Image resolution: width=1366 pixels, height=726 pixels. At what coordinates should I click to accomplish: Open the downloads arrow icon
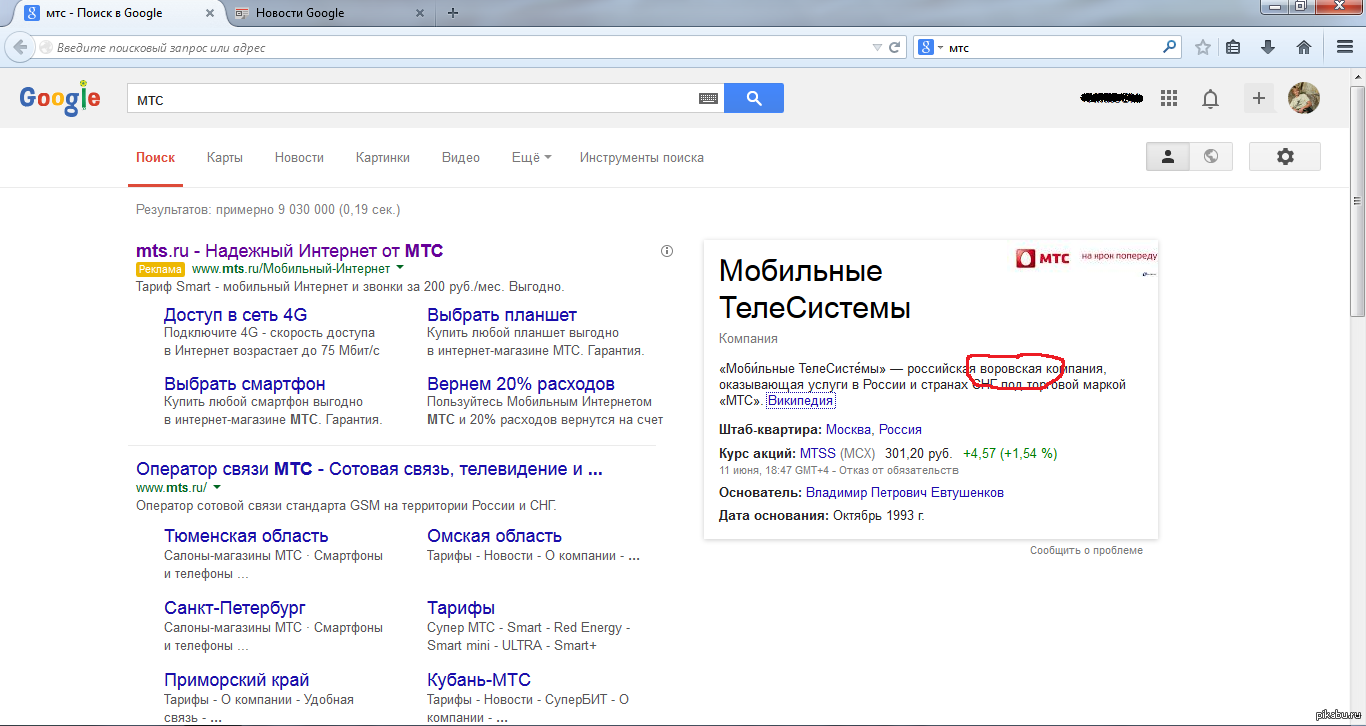[1268, 47]
